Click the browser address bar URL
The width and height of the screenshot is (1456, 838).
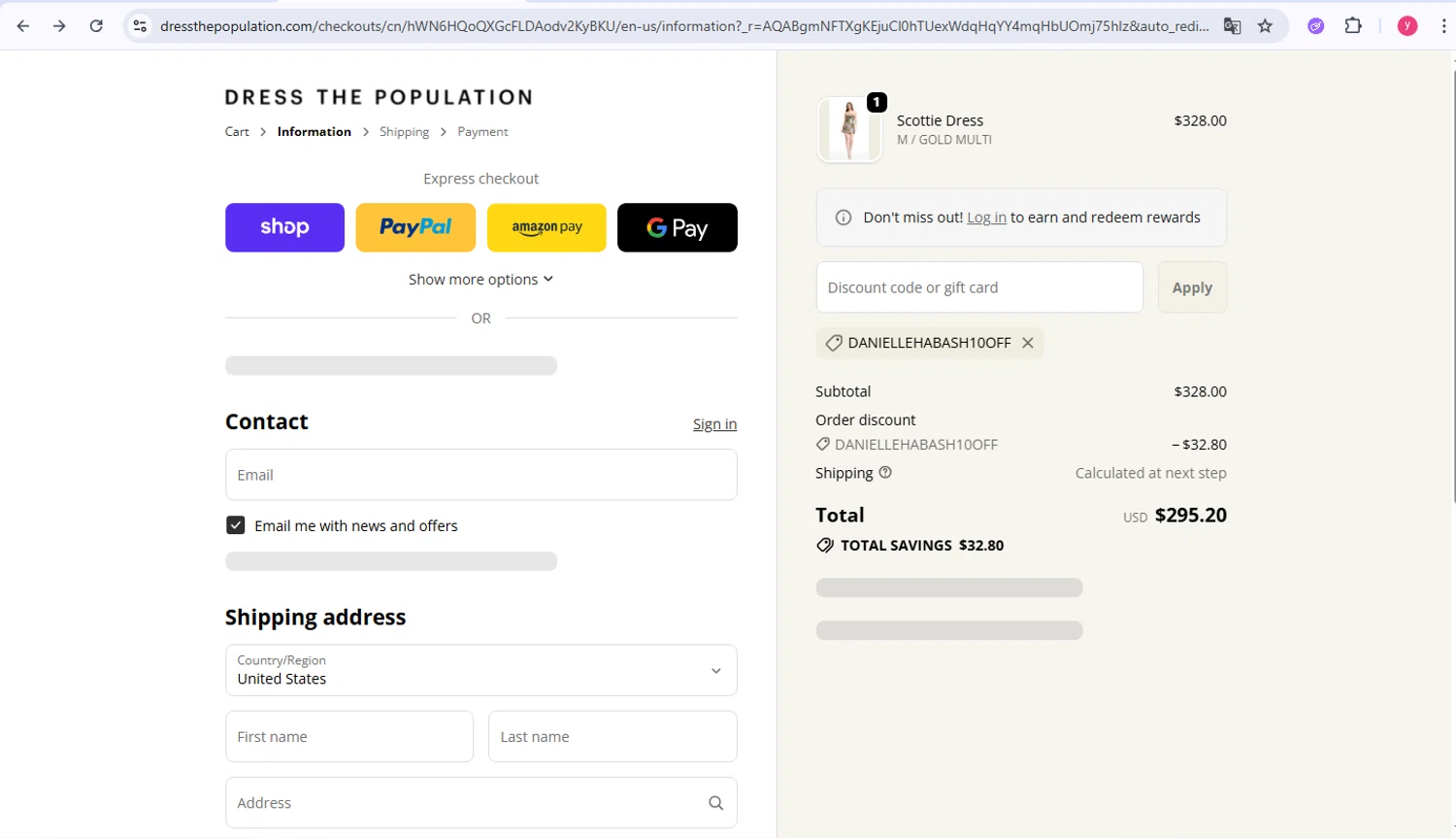coord(684,26)
